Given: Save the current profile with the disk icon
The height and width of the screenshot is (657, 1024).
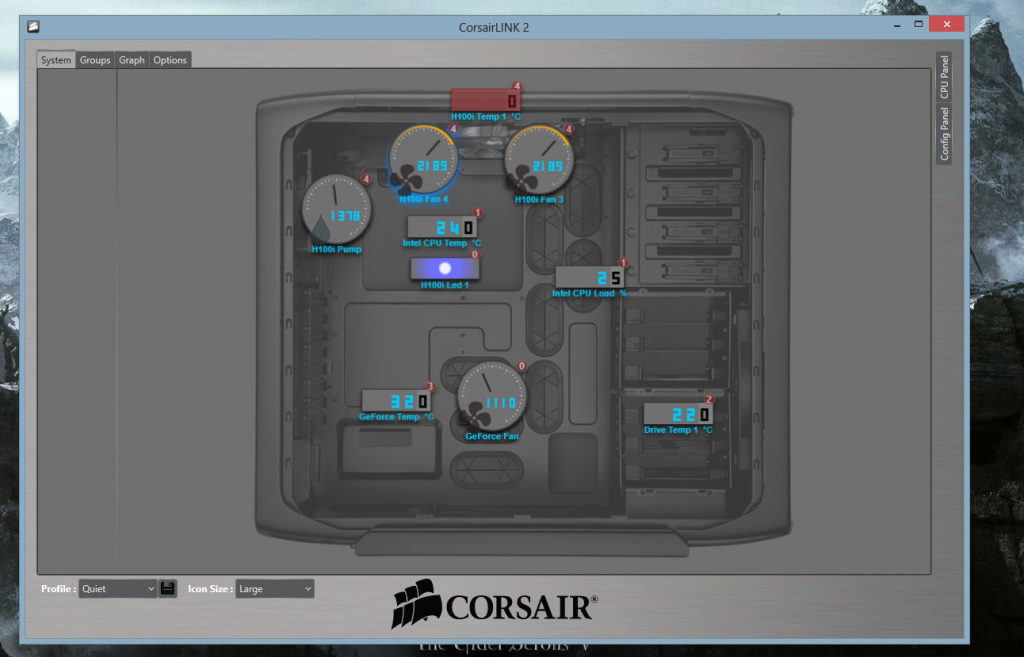Looking at the screenshot, I should (167, 588).
